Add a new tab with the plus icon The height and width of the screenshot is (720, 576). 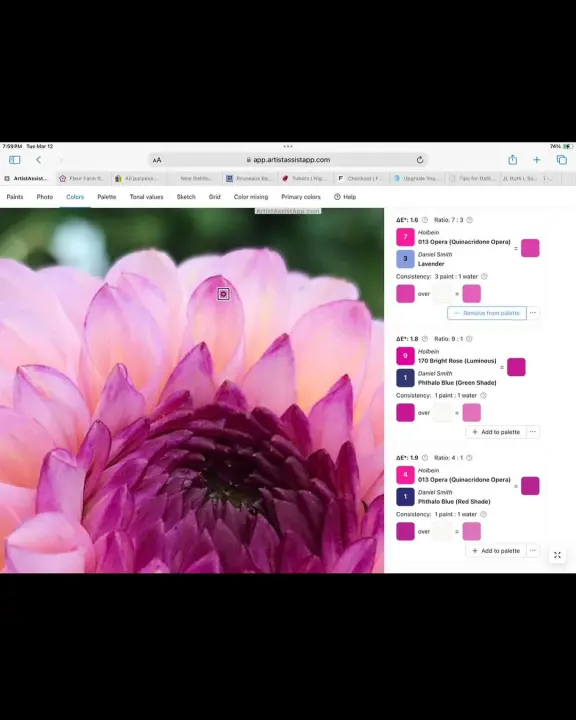536,160
